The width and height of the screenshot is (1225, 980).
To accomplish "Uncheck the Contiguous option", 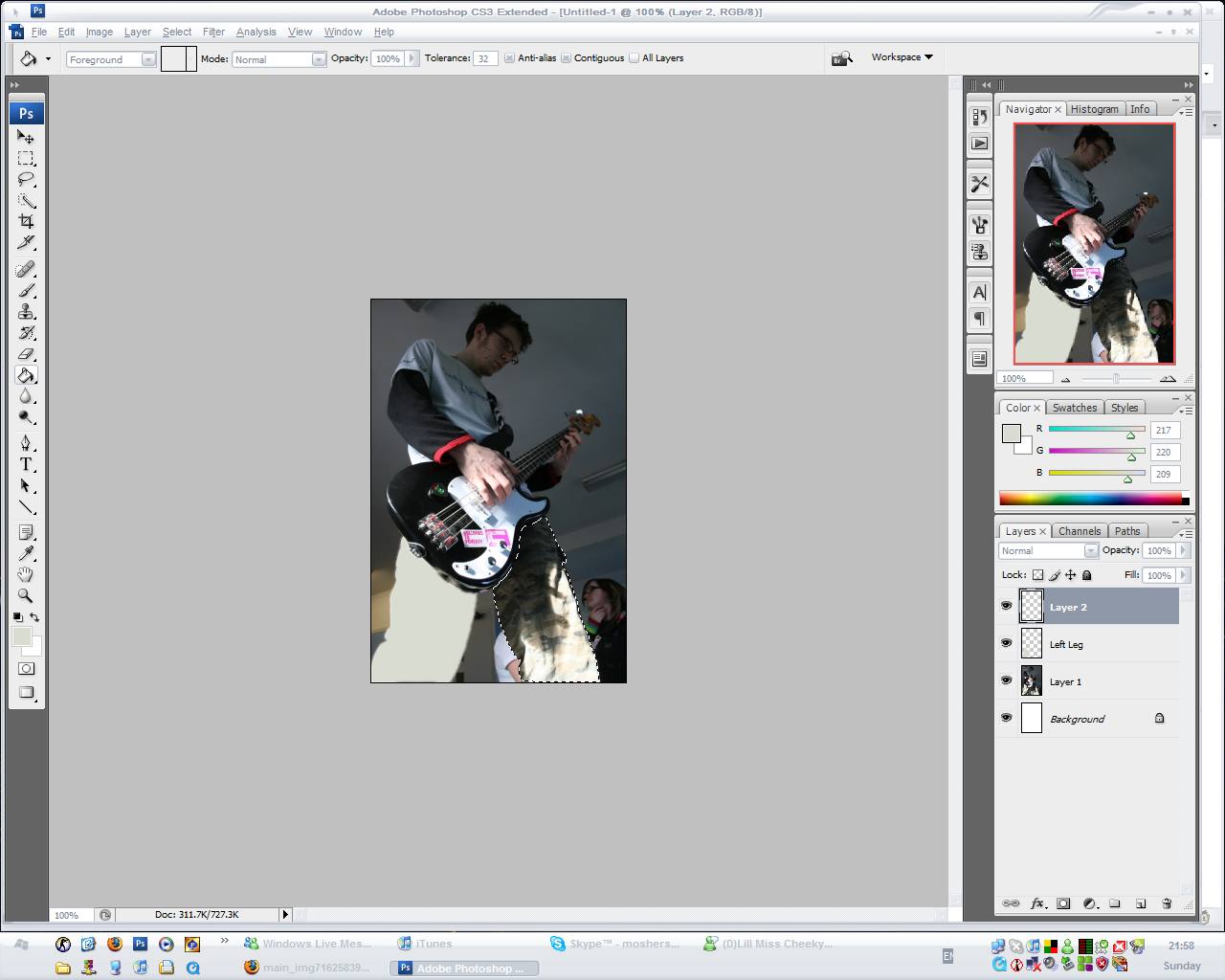I will (x=567, y=58).
